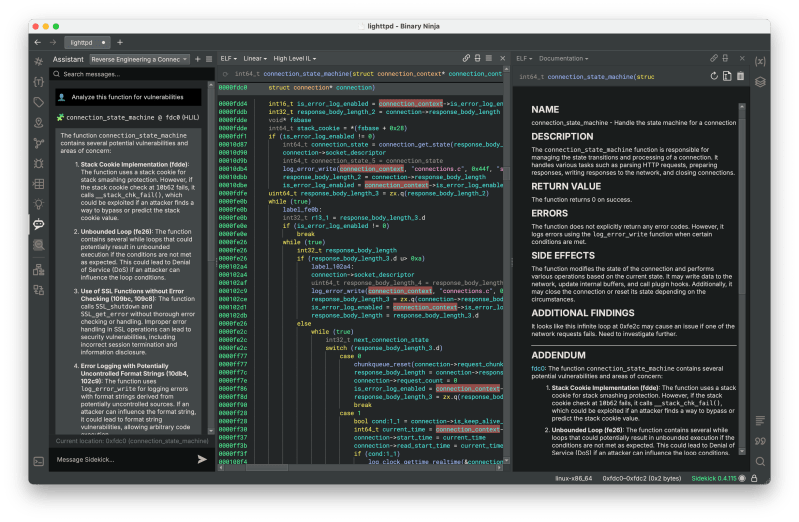
Task: Open the stack layers right sidebar icon
Action: 760,82
